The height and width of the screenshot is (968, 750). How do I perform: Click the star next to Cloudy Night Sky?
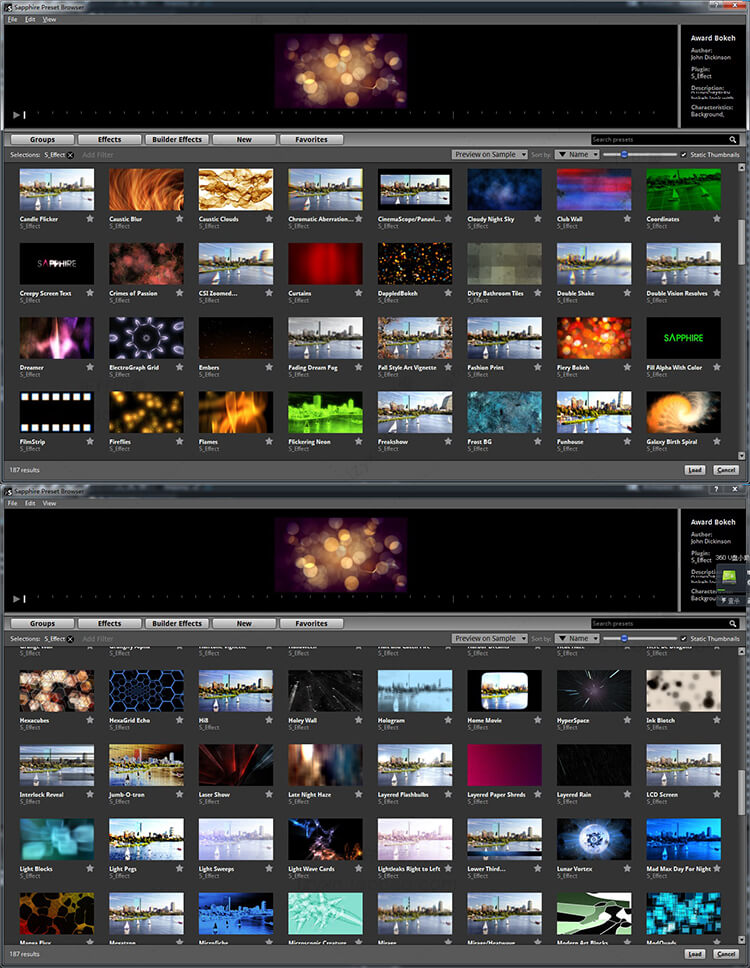[538, 219]
